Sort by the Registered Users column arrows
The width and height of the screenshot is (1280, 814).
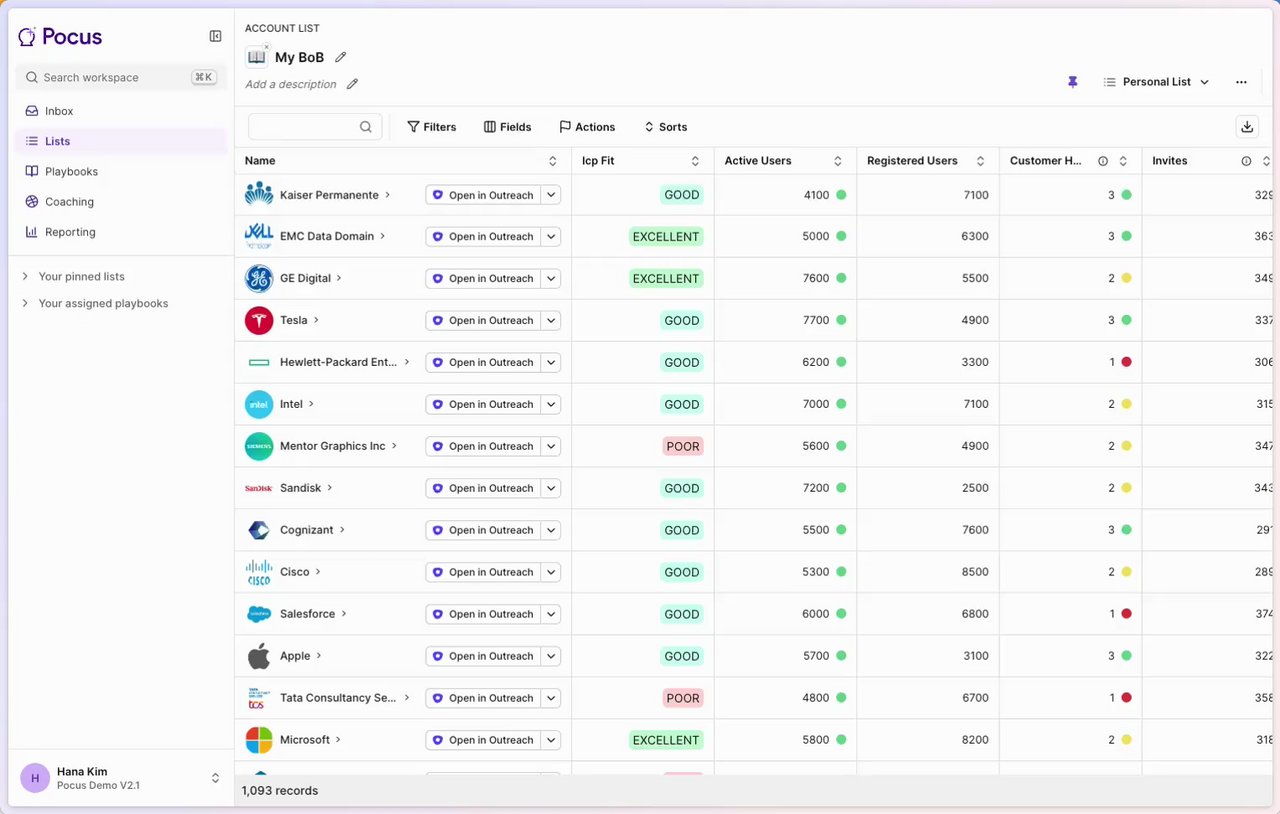pos(981,161)
